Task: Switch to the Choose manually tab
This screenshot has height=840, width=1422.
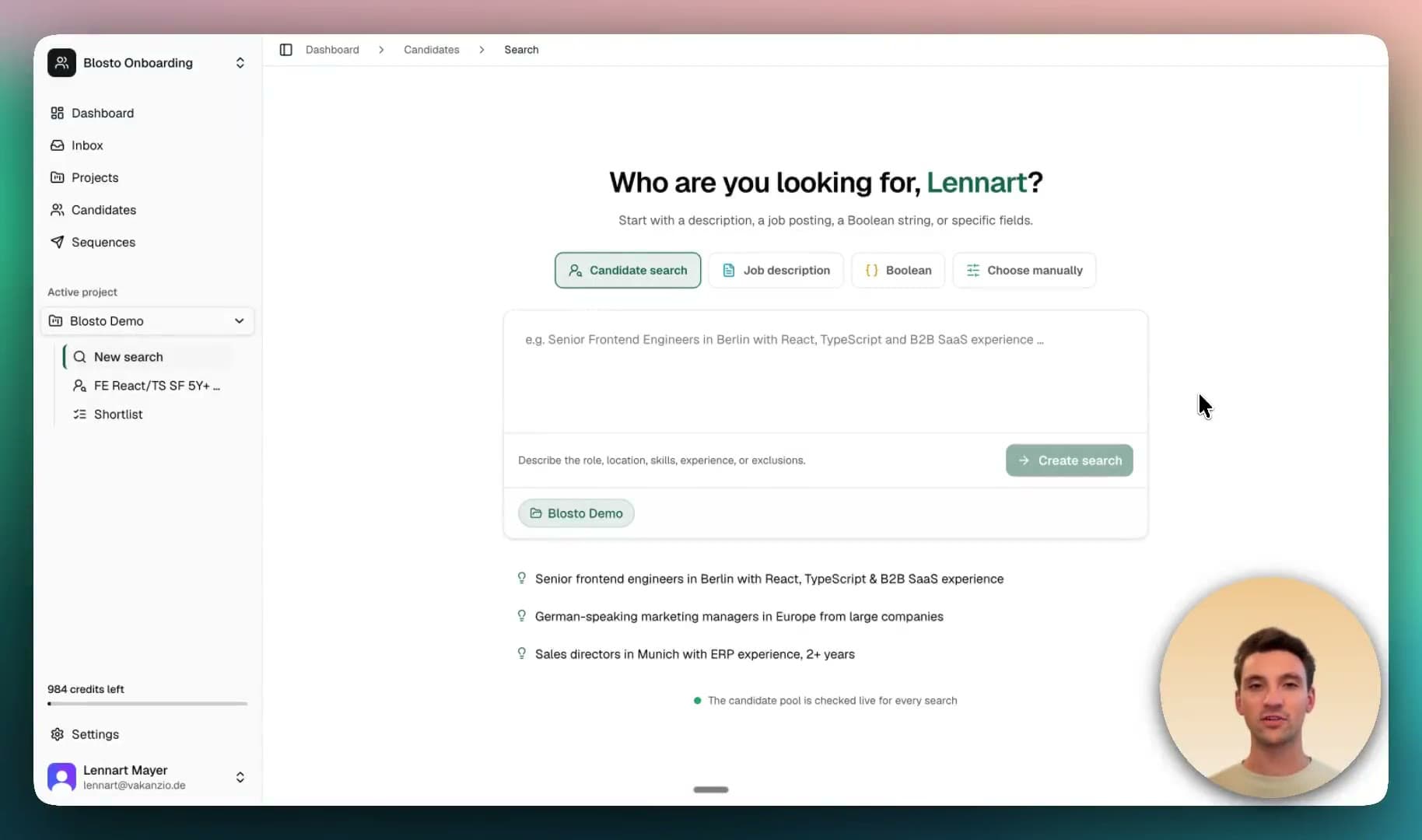Action: pos(1024,270)
